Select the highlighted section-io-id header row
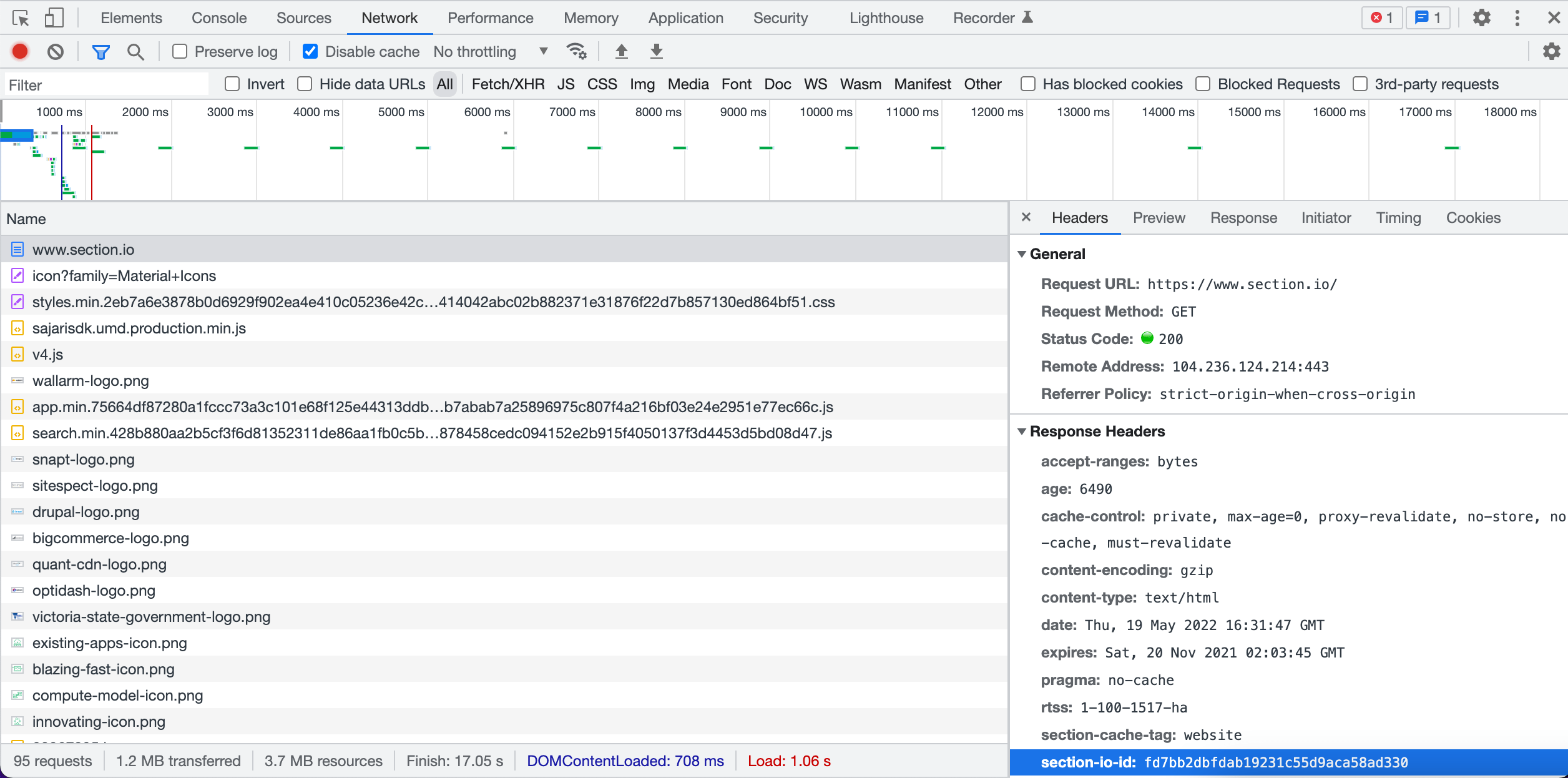1568x778 pixels. [x=1289, y=762]
